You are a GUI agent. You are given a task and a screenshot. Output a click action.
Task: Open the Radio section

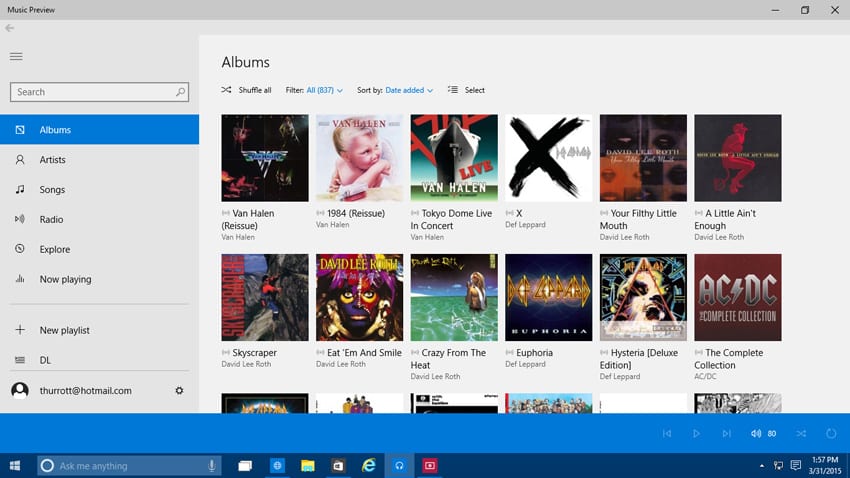point(51,220)
